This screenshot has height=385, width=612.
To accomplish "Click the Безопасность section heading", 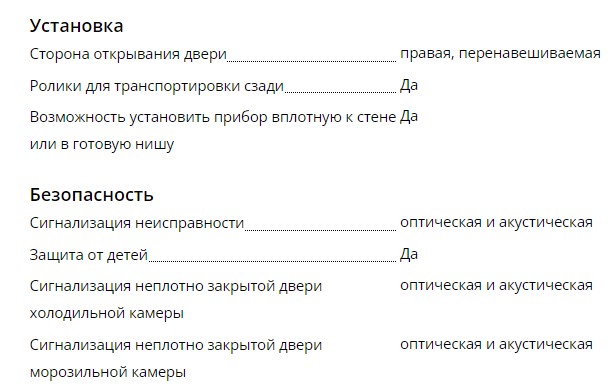I will (91, 194).
